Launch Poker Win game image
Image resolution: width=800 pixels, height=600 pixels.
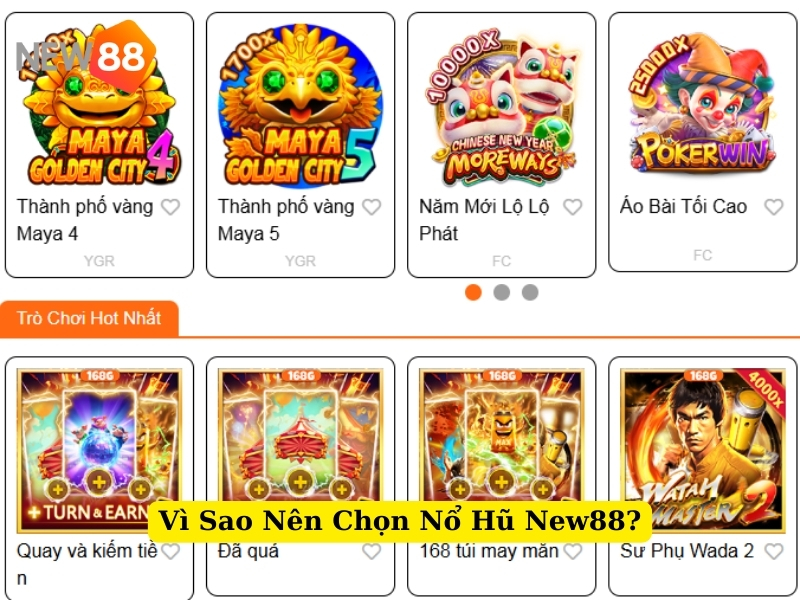pyautogui.click(x=703, y=102)
